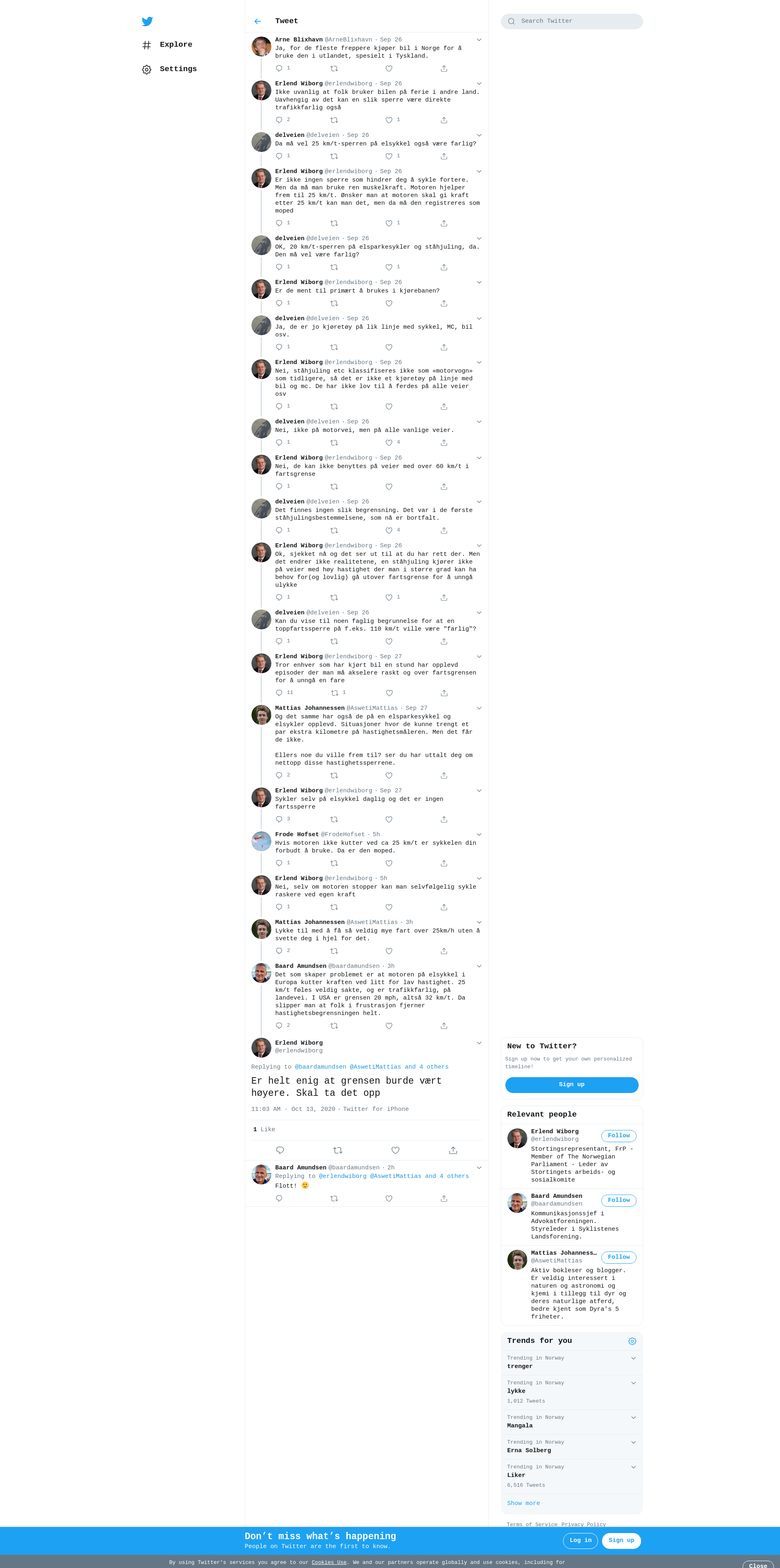This screenshot has width=780, height=1568.
Task: Share the main tweet by Erlend Wiborg
Action: 453,1150
